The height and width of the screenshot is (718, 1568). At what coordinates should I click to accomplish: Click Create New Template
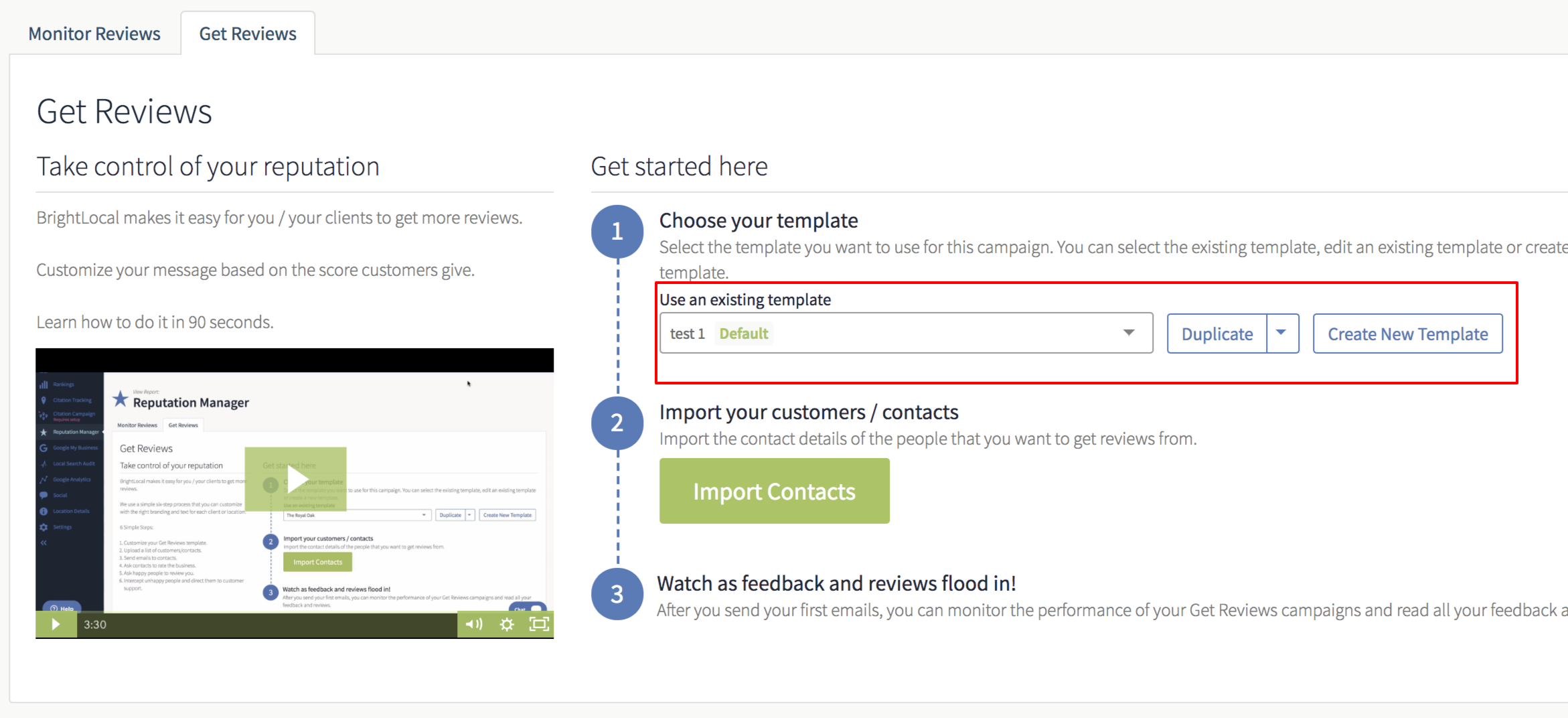tap(1407, 334)
